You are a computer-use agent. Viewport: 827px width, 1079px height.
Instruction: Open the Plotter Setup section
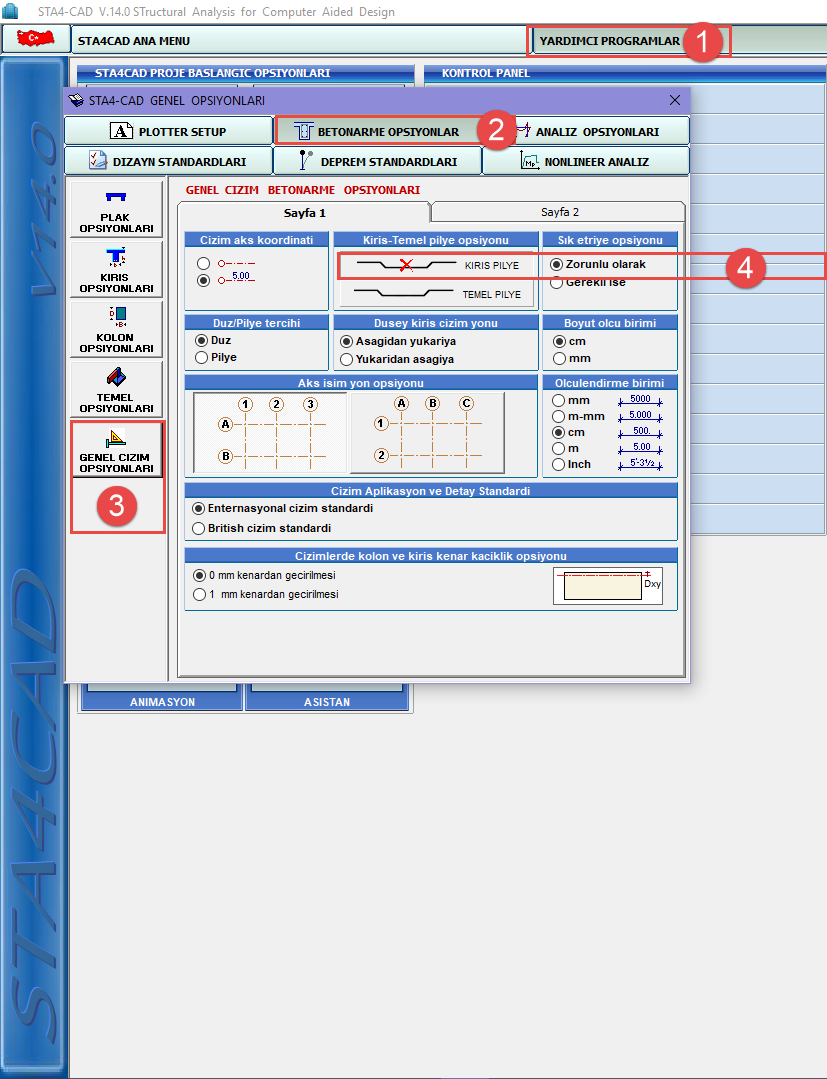(168, 131)
